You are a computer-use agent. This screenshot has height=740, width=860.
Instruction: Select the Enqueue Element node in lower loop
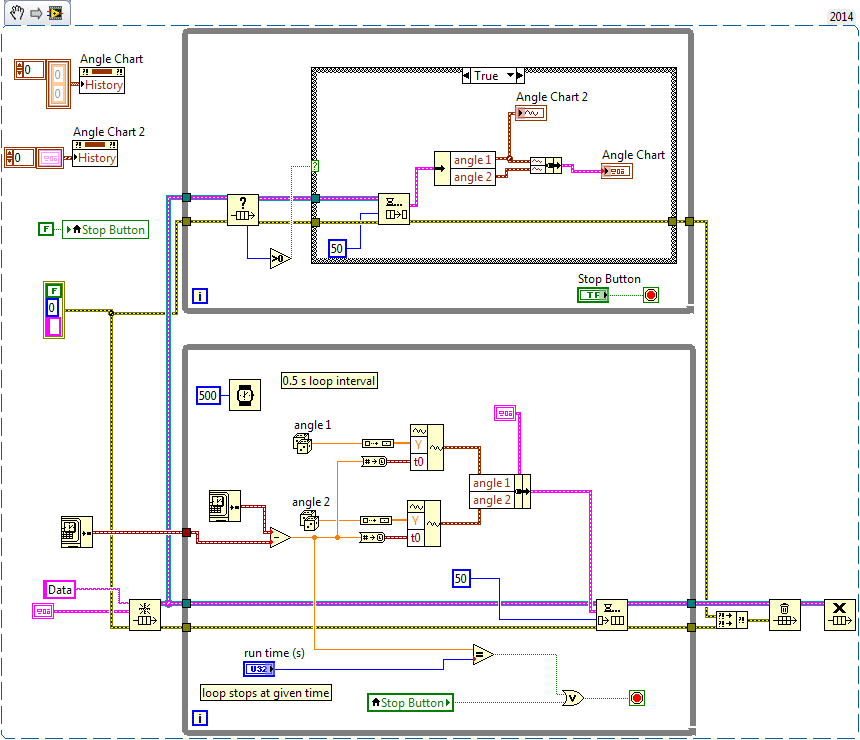point(612,615)
